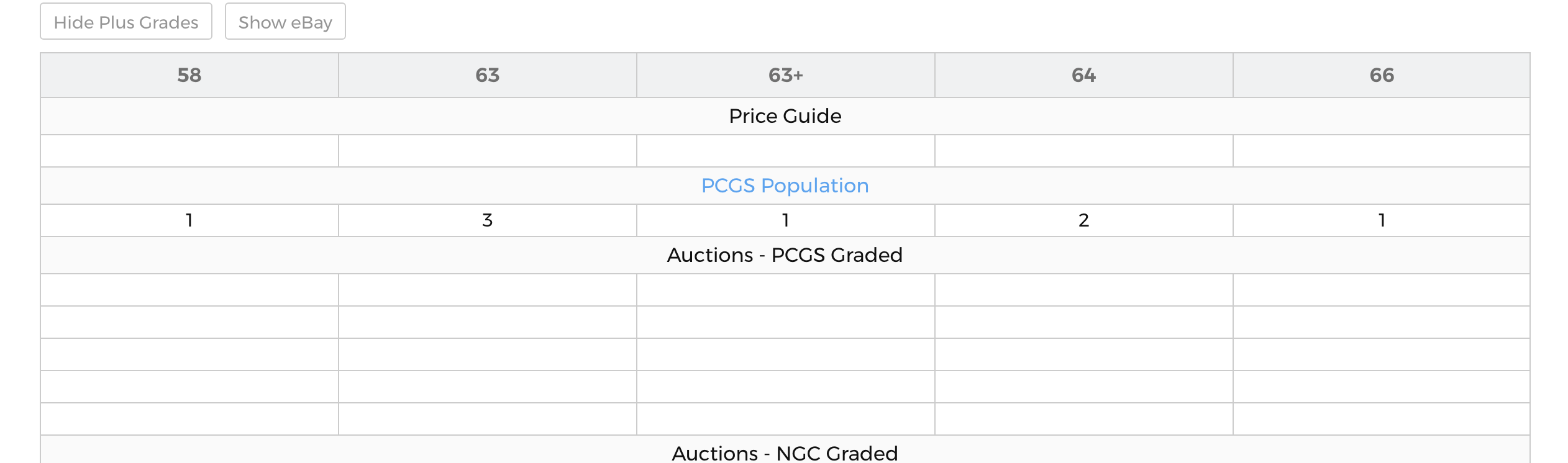The width and height of the screenshot is (1568, 463).
Task: Click population count 1 under grade 58
Action: [189, 220]
